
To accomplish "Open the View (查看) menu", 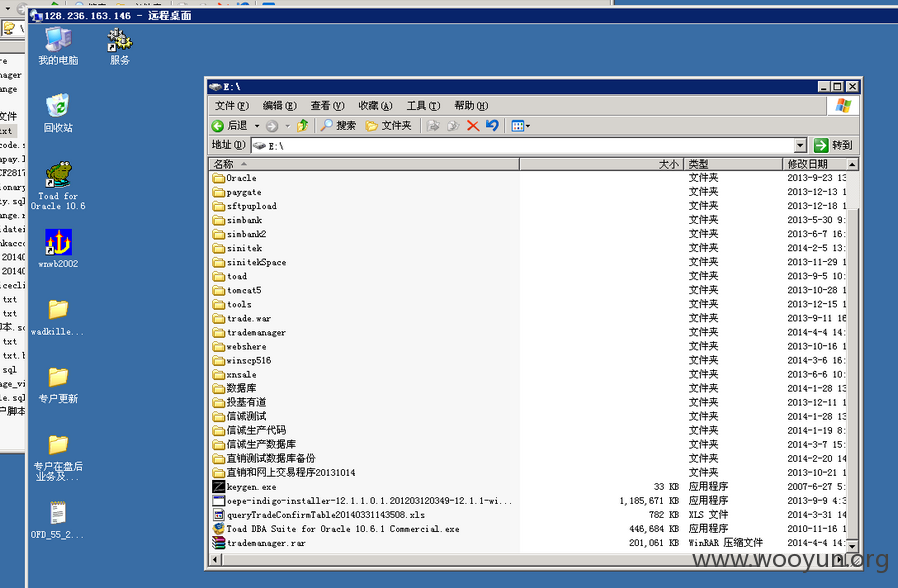I will tap(327, 105).
